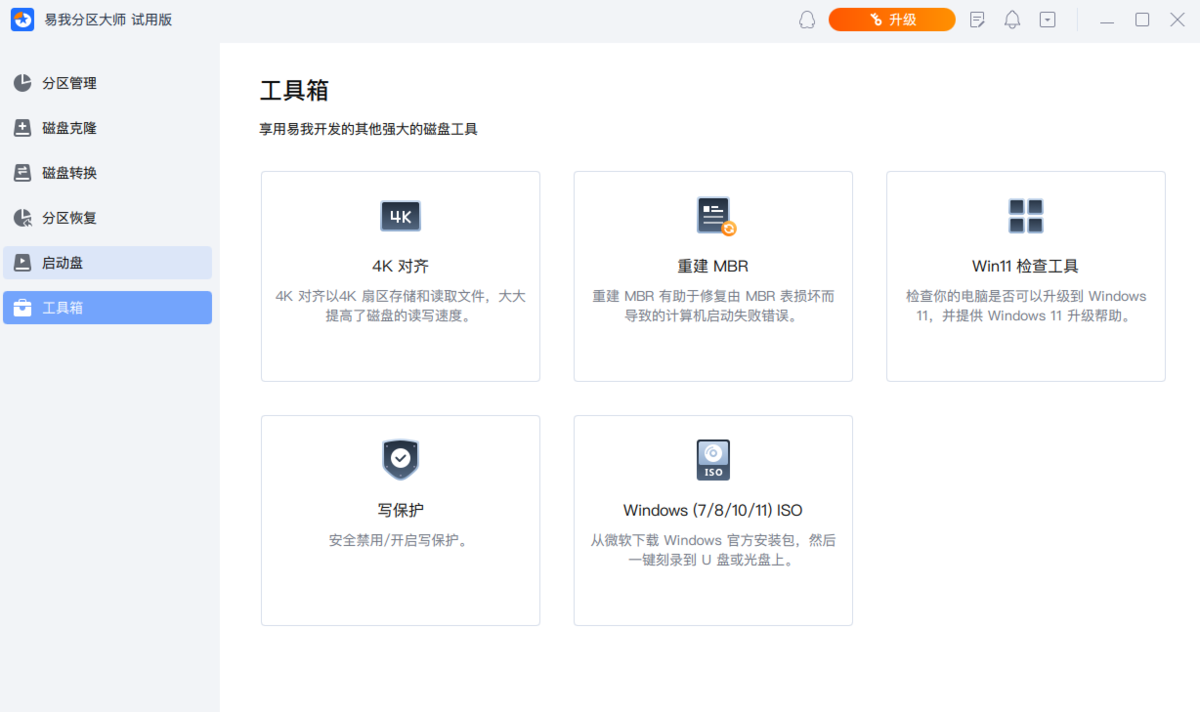Click the 重建 MBR tool card
The height and width of the screenshot is (712, 1200).
(712, 276)
